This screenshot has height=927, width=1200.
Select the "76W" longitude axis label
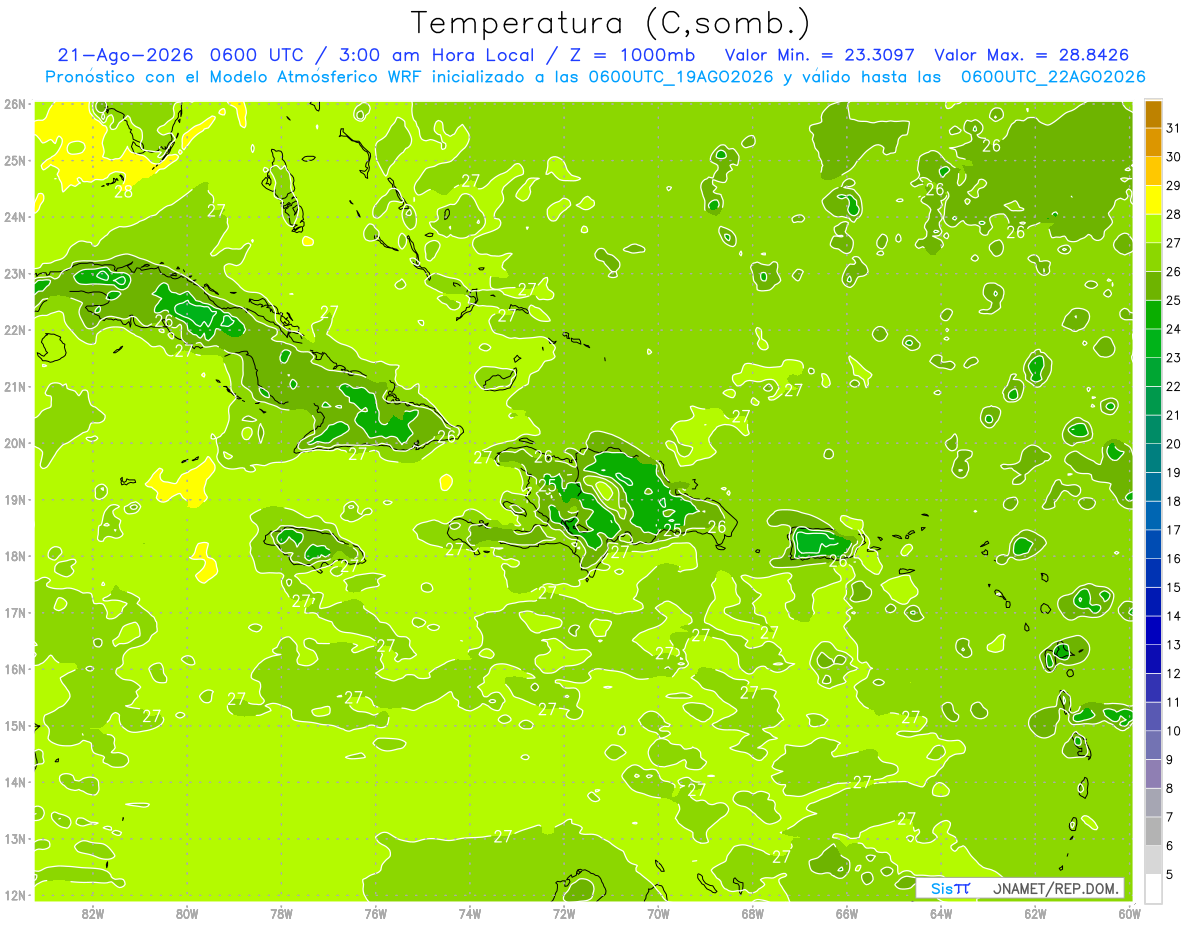[375, 913]
